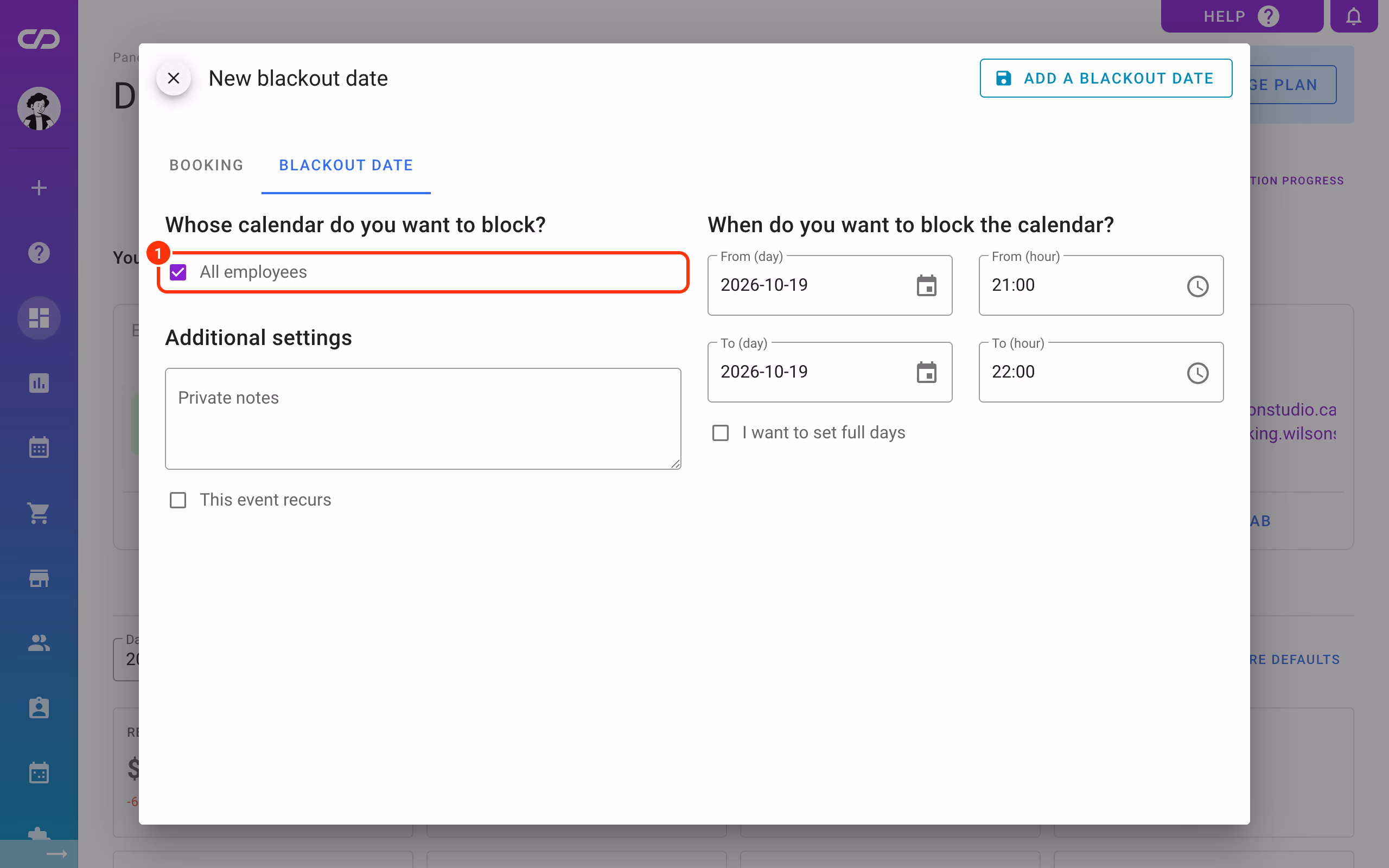Open calendar picker for From (day)
This screenshot has width=1389, height=868.
(926, 285)
